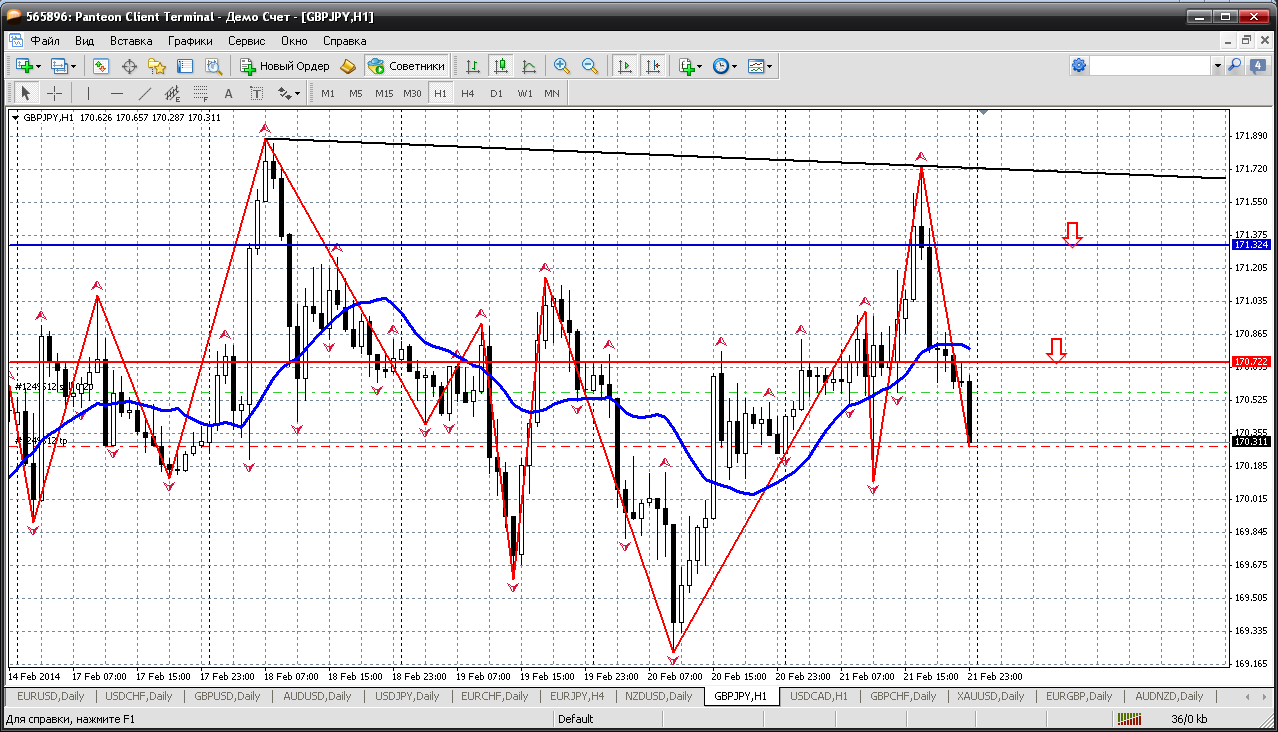Switch chart to candlestick display mode
Viewport: 1278px width, 732px height.
tap(501, 66)
